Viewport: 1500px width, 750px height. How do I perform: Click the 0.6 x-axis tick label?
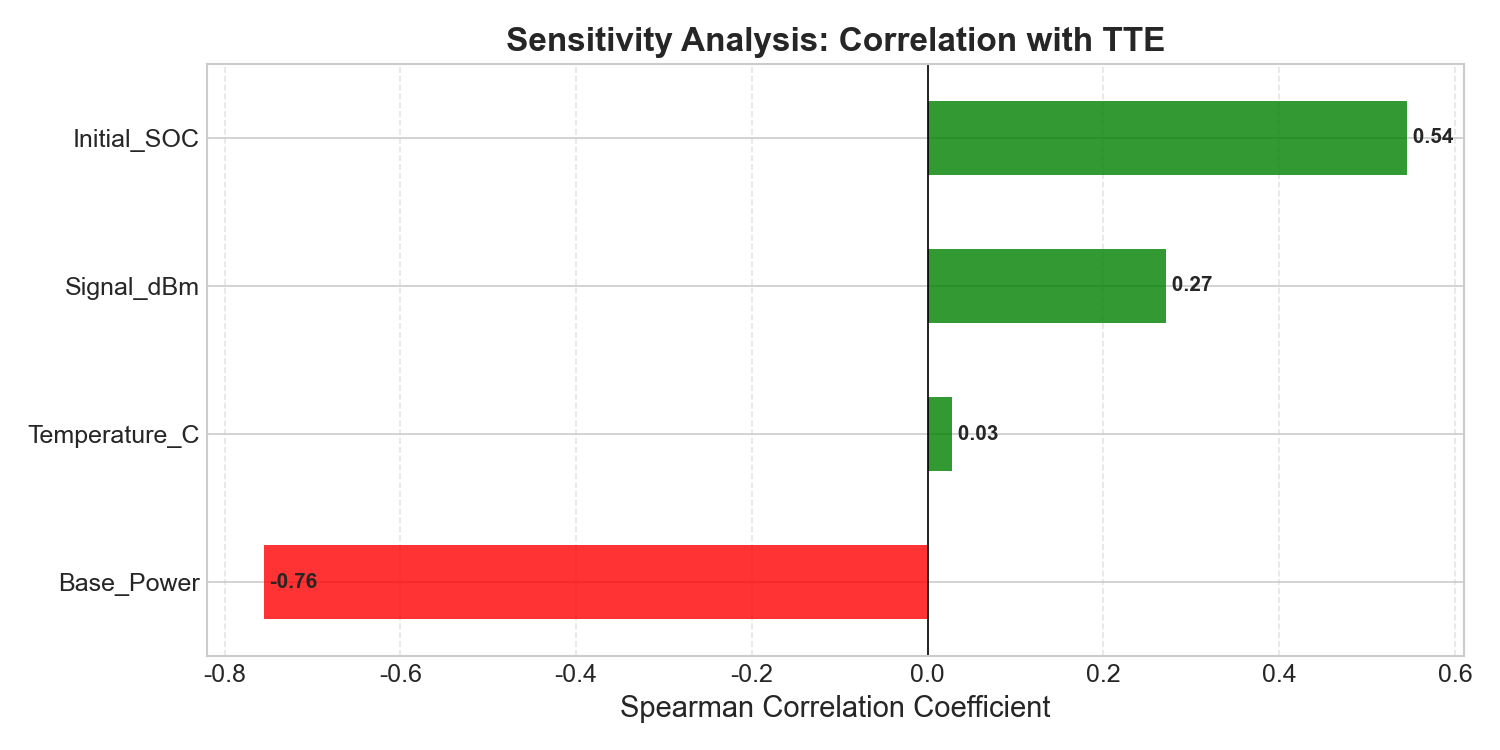(1455, 674)
